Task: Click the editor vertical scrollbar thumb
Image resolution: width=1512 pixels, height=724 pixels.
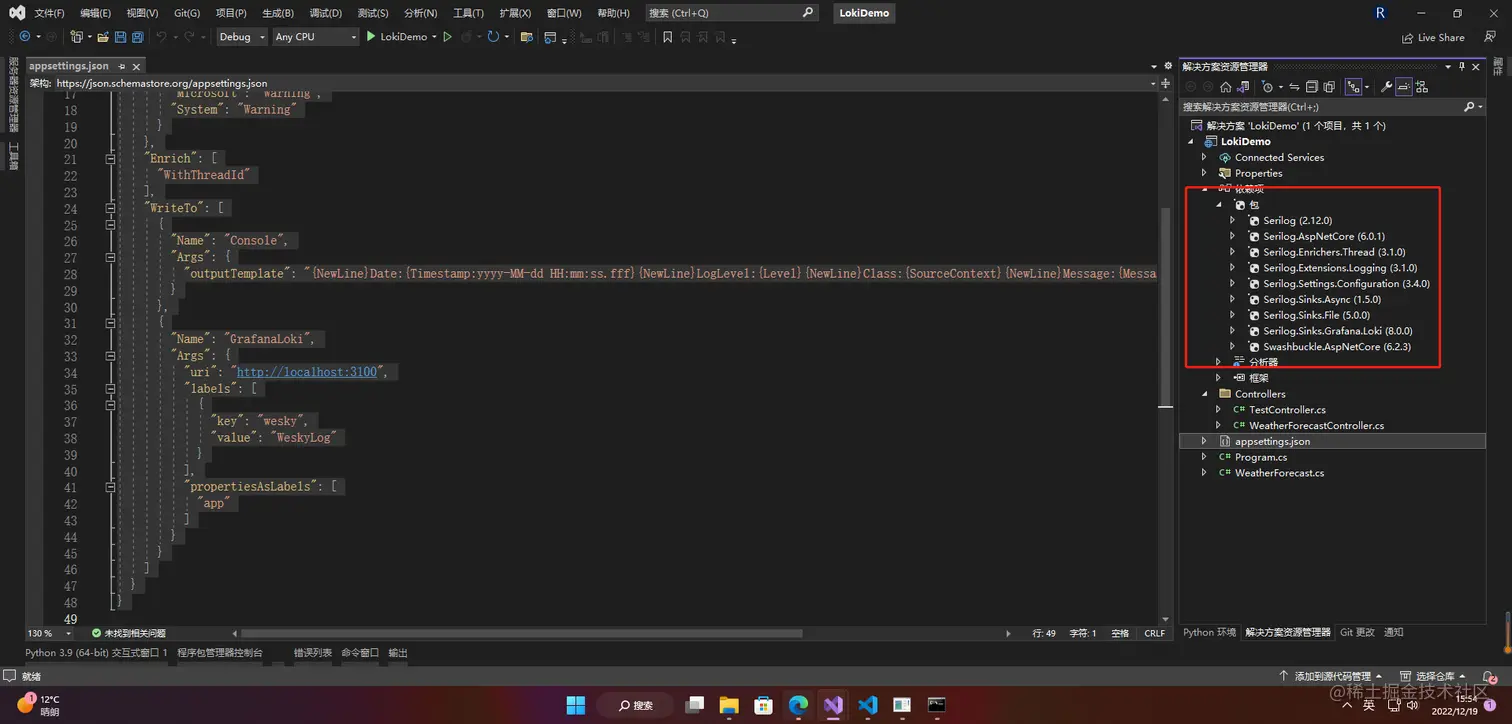Action: pos(1164,305)
